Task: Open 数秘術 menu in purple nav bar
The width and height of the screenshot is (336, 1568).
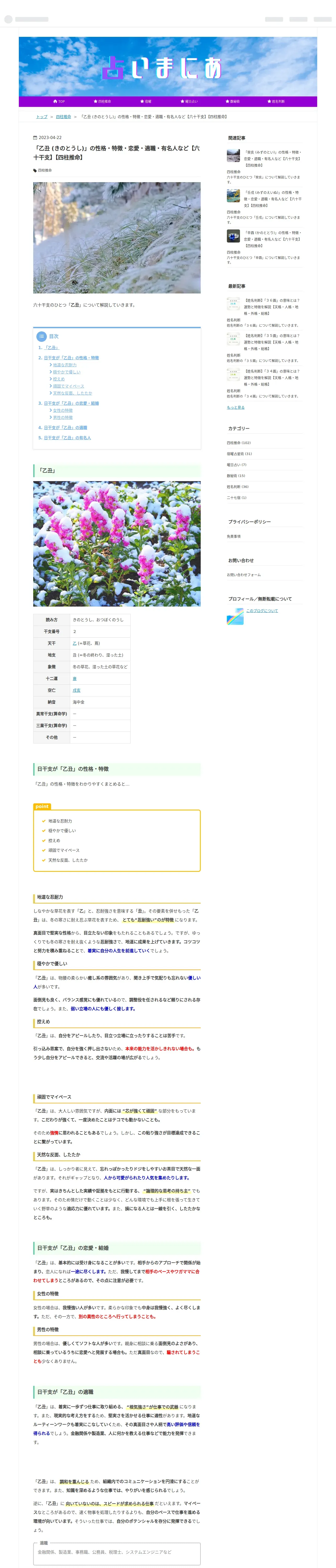Action: 233,102
